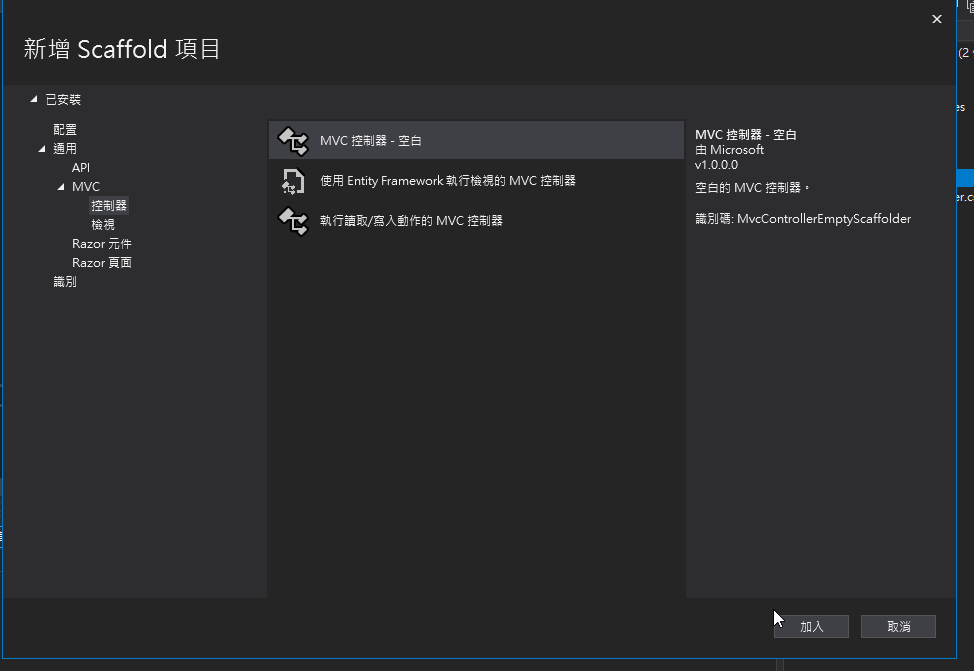The height and width of the screenshot is (671, 974).
Task: Click the Entity Framework MVC controller icon
Action: (293, 181)
